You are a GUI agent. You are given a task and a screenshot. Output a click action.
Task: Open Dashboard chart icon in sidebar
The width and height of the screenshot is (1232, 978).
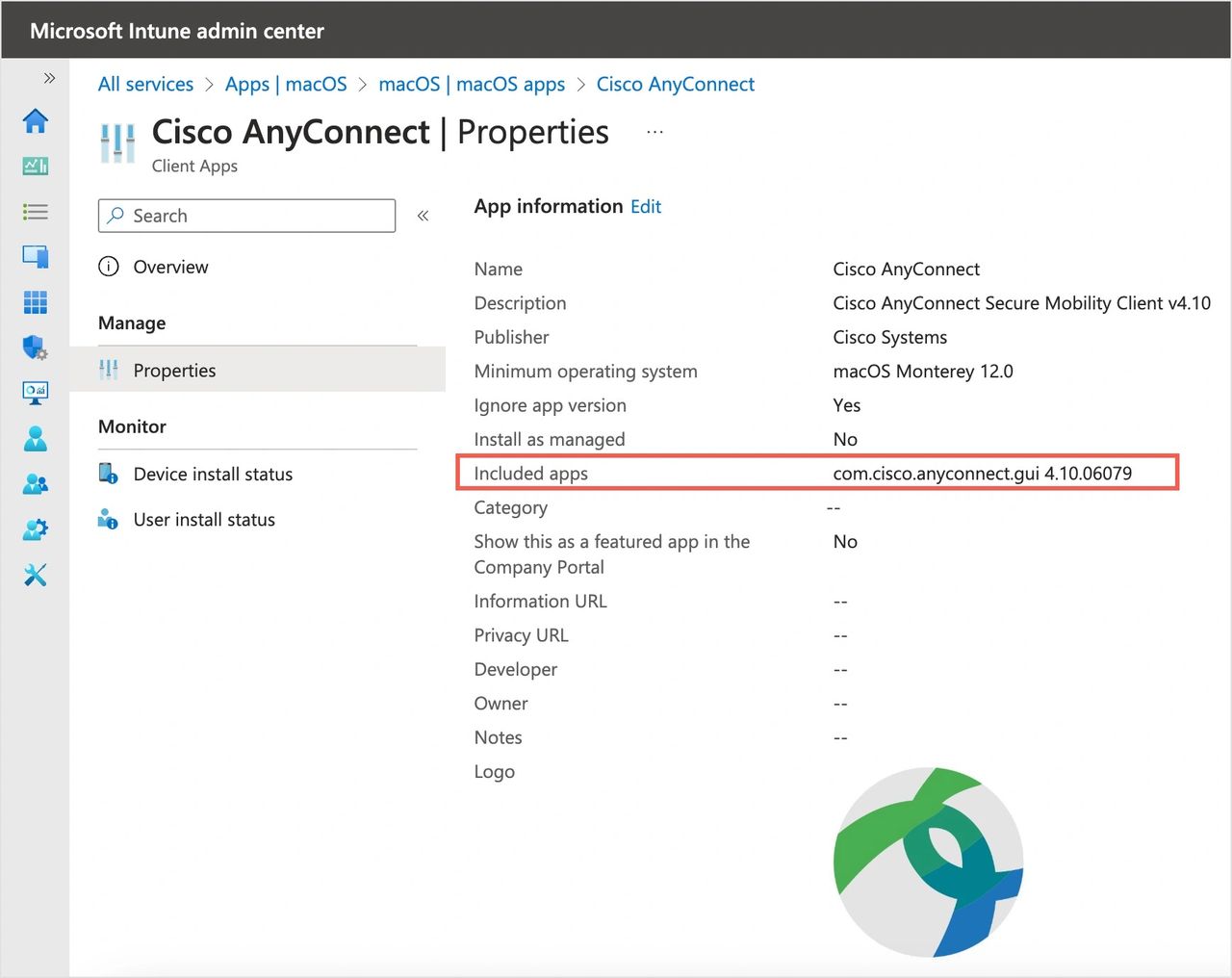(x=36, y=167)
